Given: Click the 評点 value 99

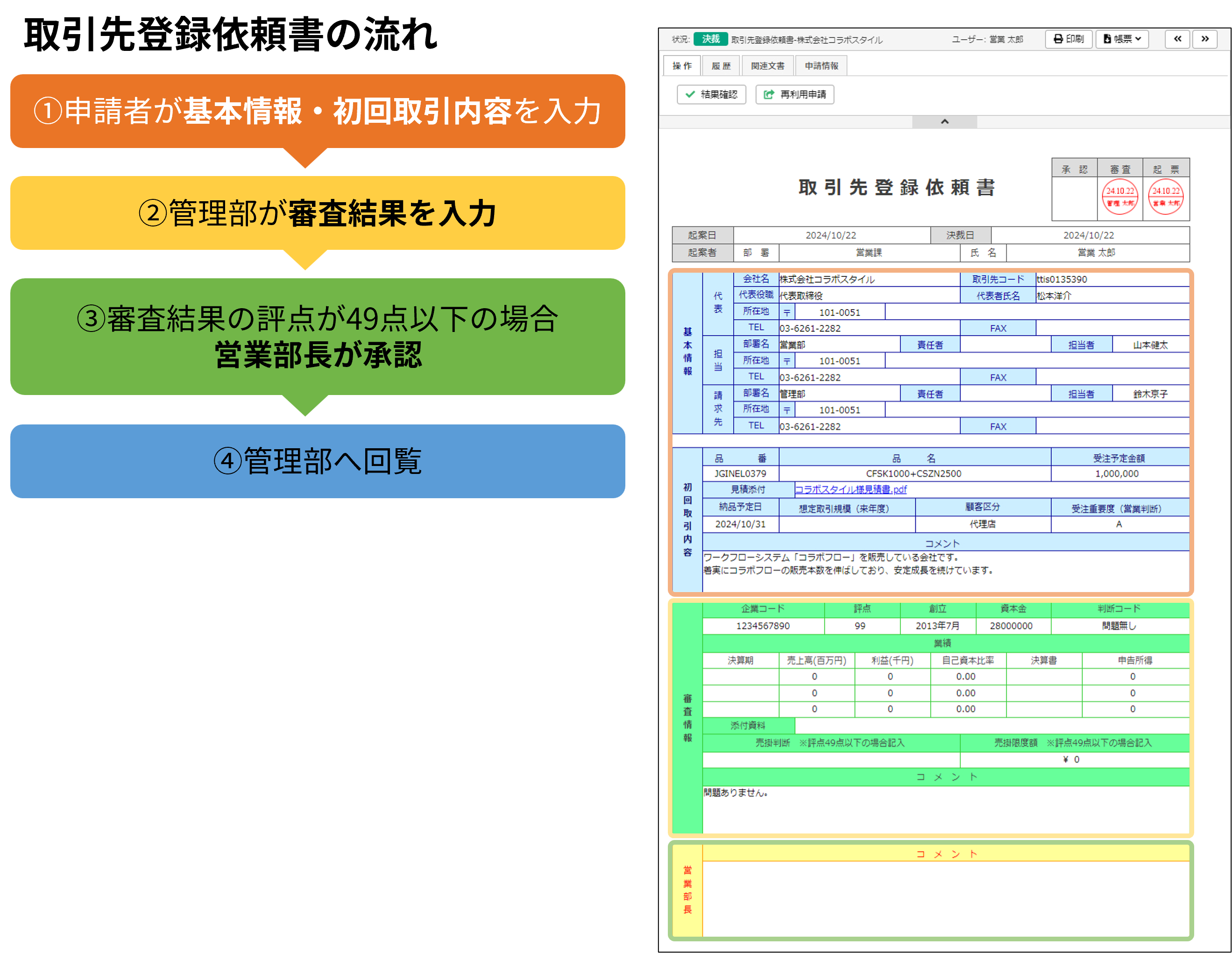Looking at the screenshot, I should pos(860,626).
